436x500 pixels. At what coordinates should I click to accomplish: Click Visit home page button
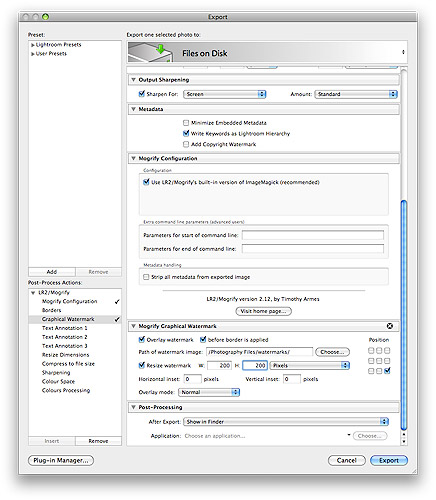263,311
